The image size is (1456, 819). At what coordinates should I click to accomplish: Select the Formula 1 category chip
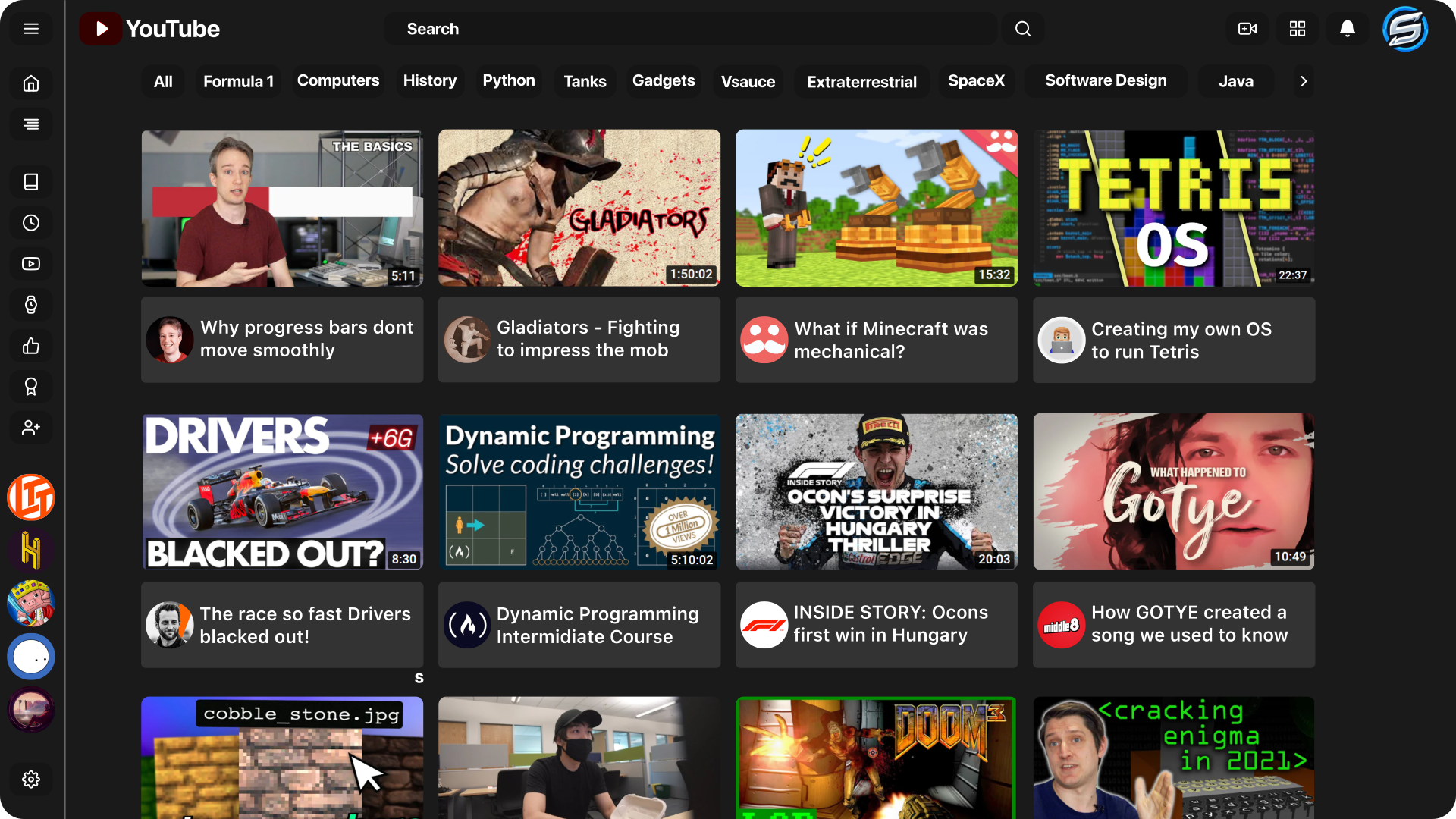point(238,81)
